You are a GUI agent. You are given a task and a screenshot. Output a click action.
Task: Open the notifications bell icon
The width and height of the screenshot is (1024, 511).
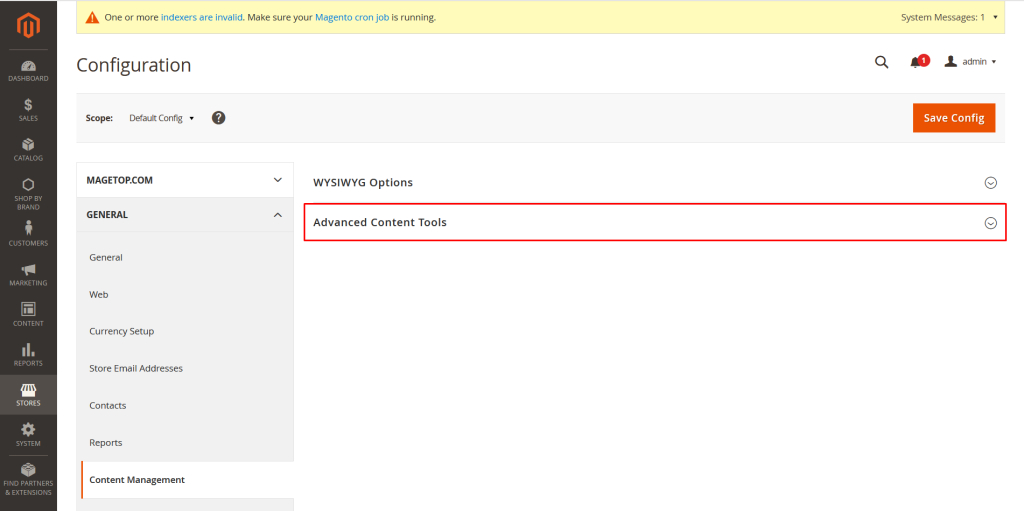pos(916,62)
